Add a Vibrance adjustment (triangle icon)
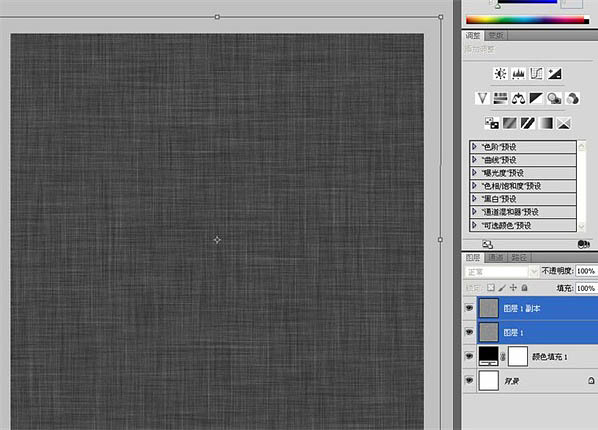This screenshot has width=598, height=430. (482, 98)
